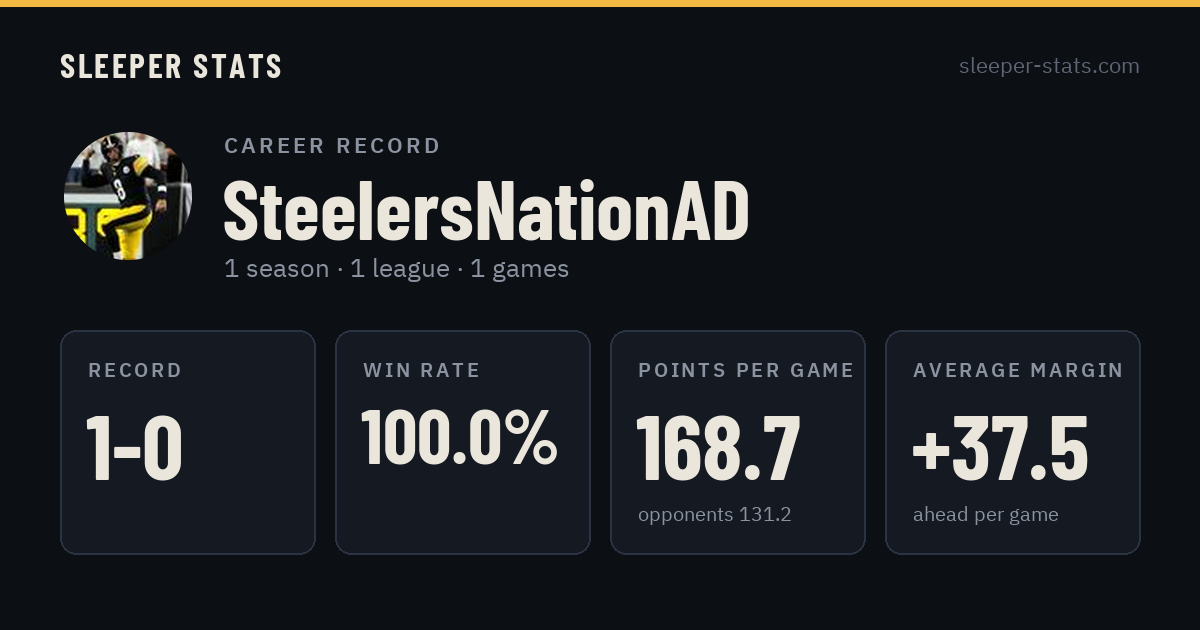Click the Win Rate title label
Screen dimensions: 1200x630
tap(422, 371)
